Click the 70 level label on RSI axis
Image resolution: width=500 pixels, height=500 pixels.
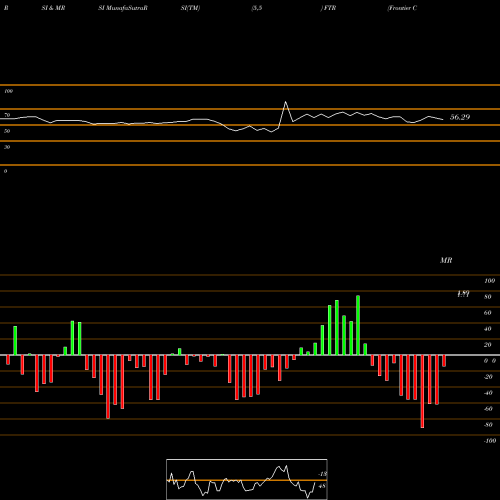pos(7,115)
